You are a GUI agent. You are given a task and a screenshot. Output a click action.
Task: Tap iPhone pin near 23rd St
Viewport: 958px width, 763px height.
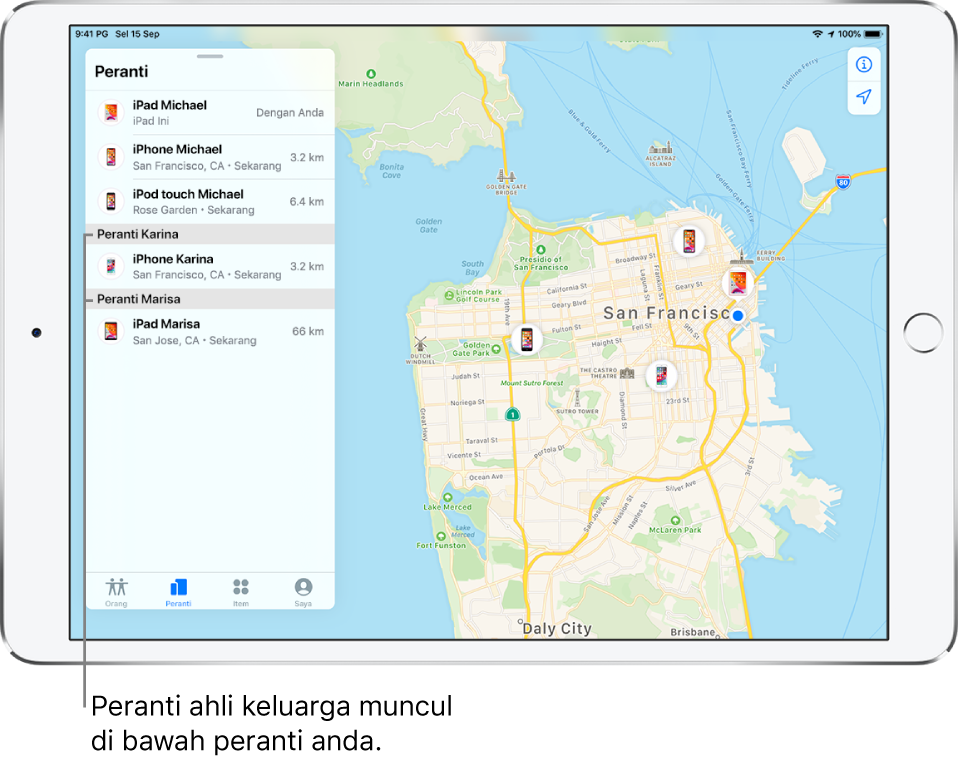pyautogui.click(x=661, y=375)
